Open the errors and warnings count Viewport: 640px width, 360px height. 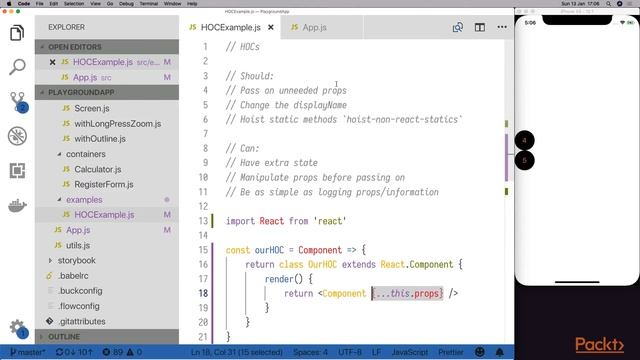pos(122,352)
